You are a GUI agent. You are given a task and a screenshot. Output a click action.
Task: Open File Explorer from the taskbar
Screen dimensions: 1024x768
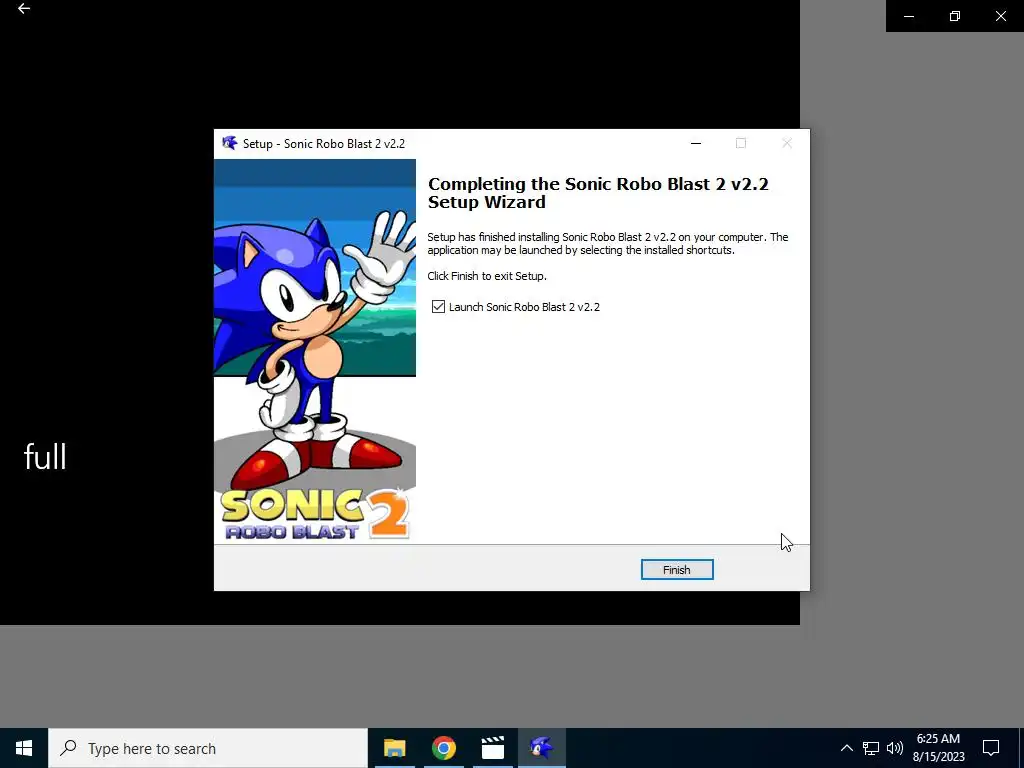point(394,748)
